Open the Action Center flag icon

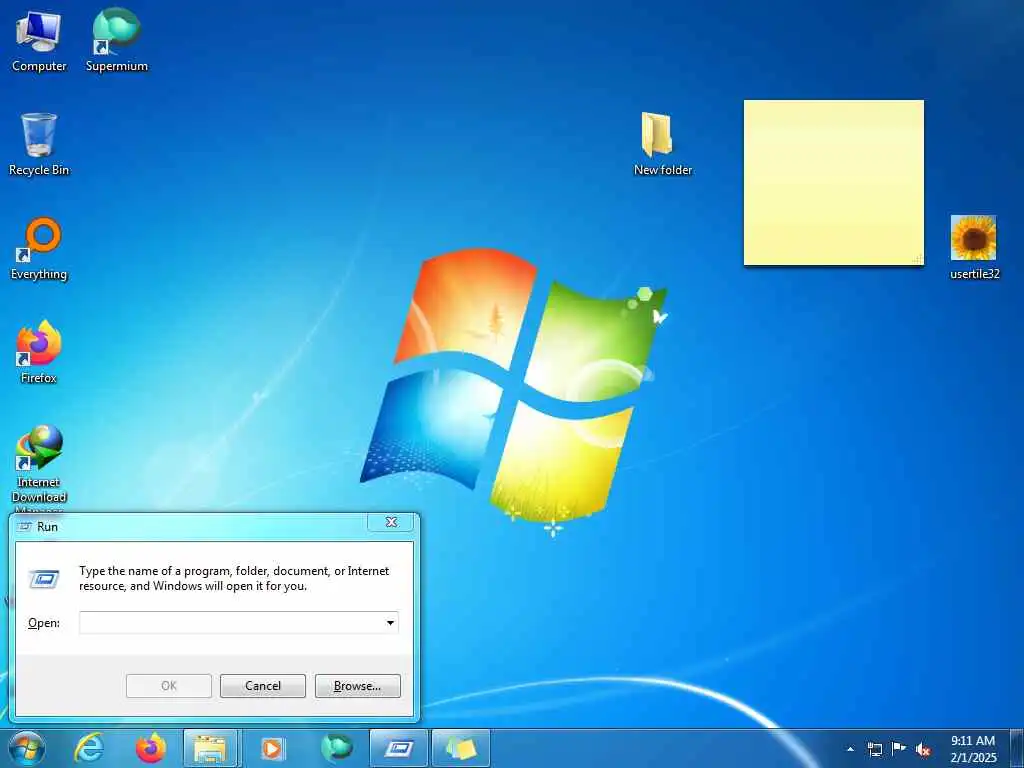click(x=899, y=749)
